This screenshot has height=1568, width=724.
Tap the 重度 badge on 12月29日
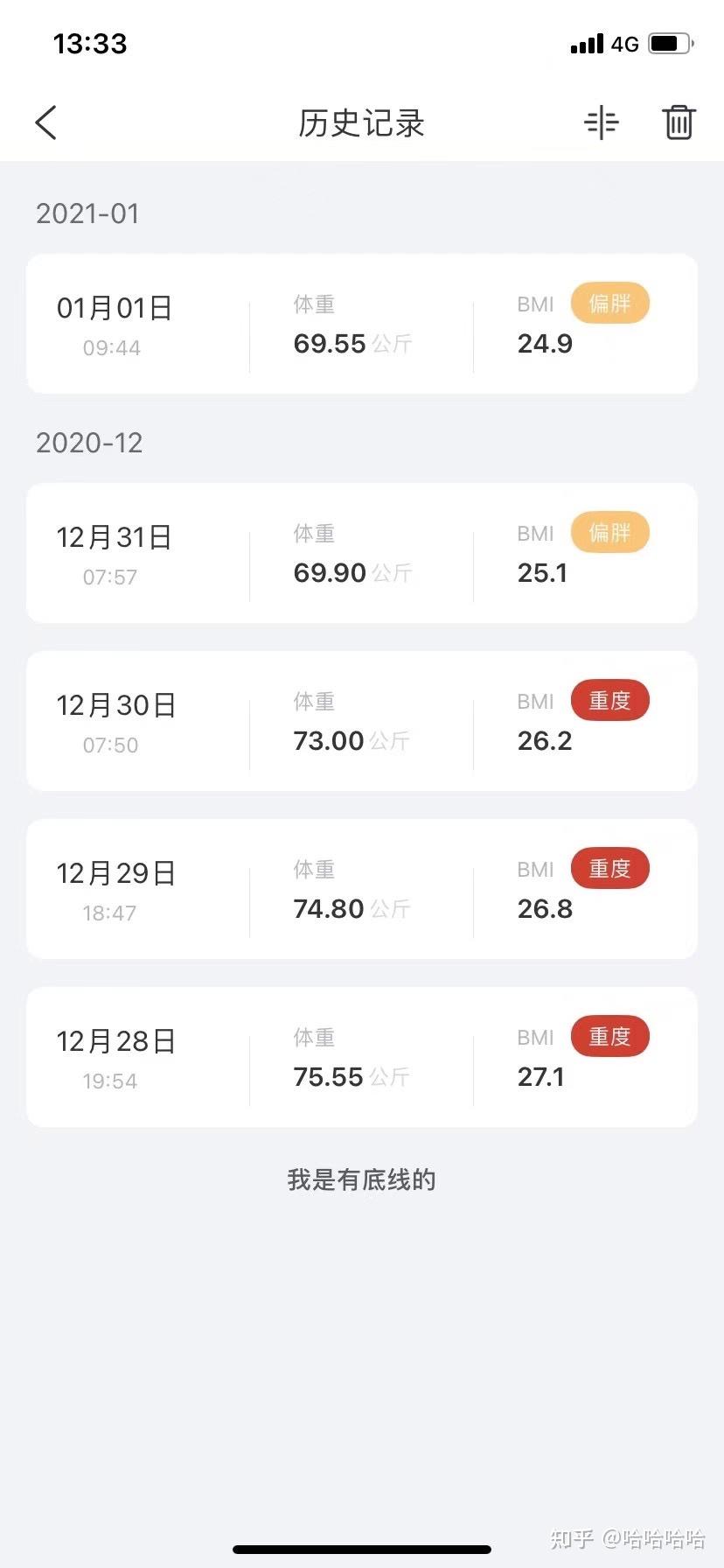[610, 869]
